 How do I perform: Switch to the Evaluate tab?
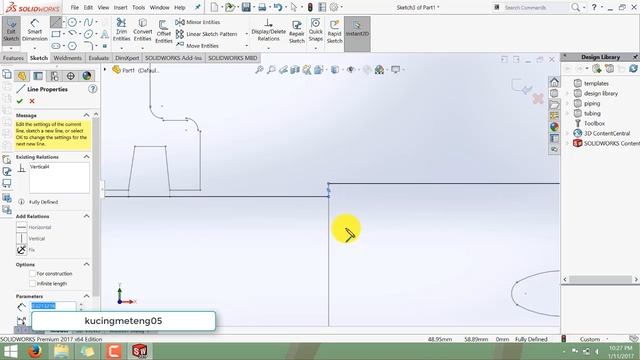[x=99, y=58]
